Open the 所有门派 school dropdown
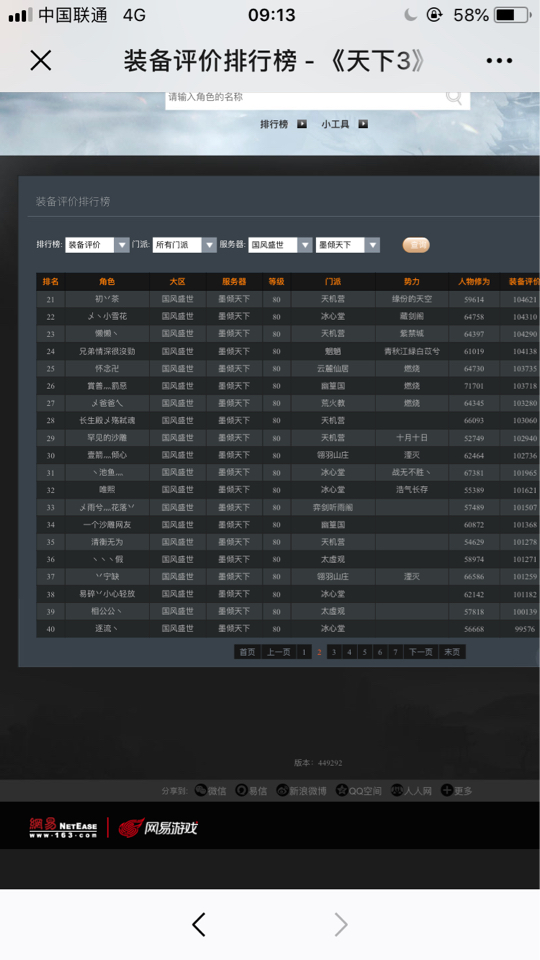Screen dimensions: 540x960 coord(185,245)
